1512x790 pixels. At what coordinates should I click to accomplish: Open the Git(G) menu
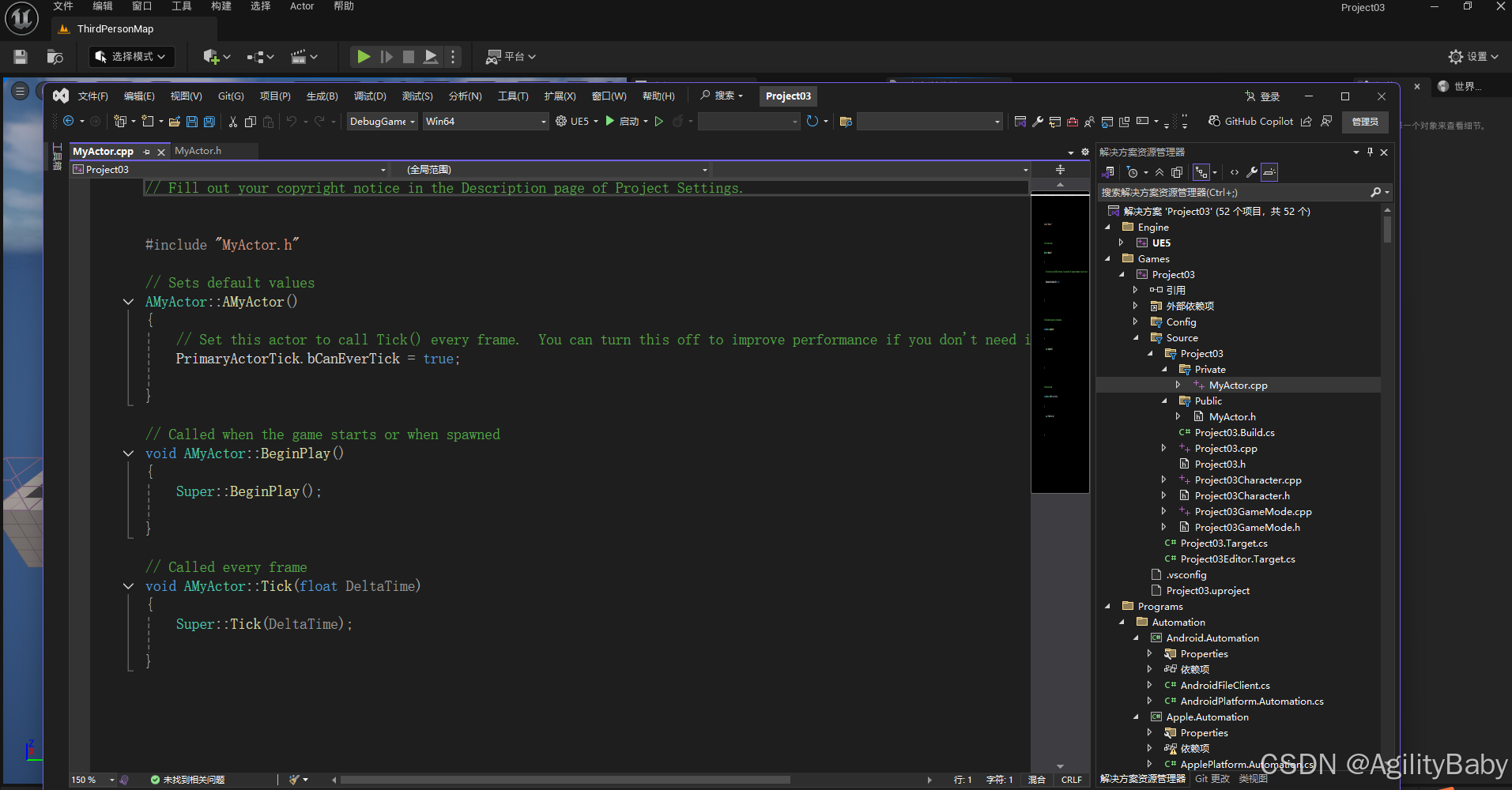(x=231, y=96)
